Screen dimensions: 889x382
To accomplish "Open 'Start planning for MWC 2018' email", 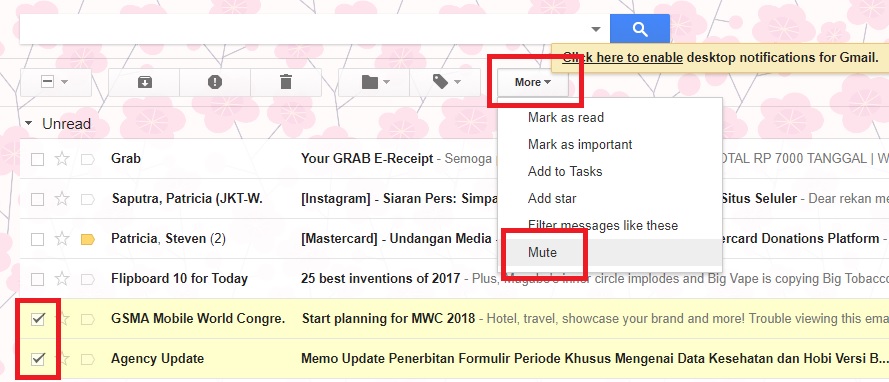I will (x=388, y=319).
